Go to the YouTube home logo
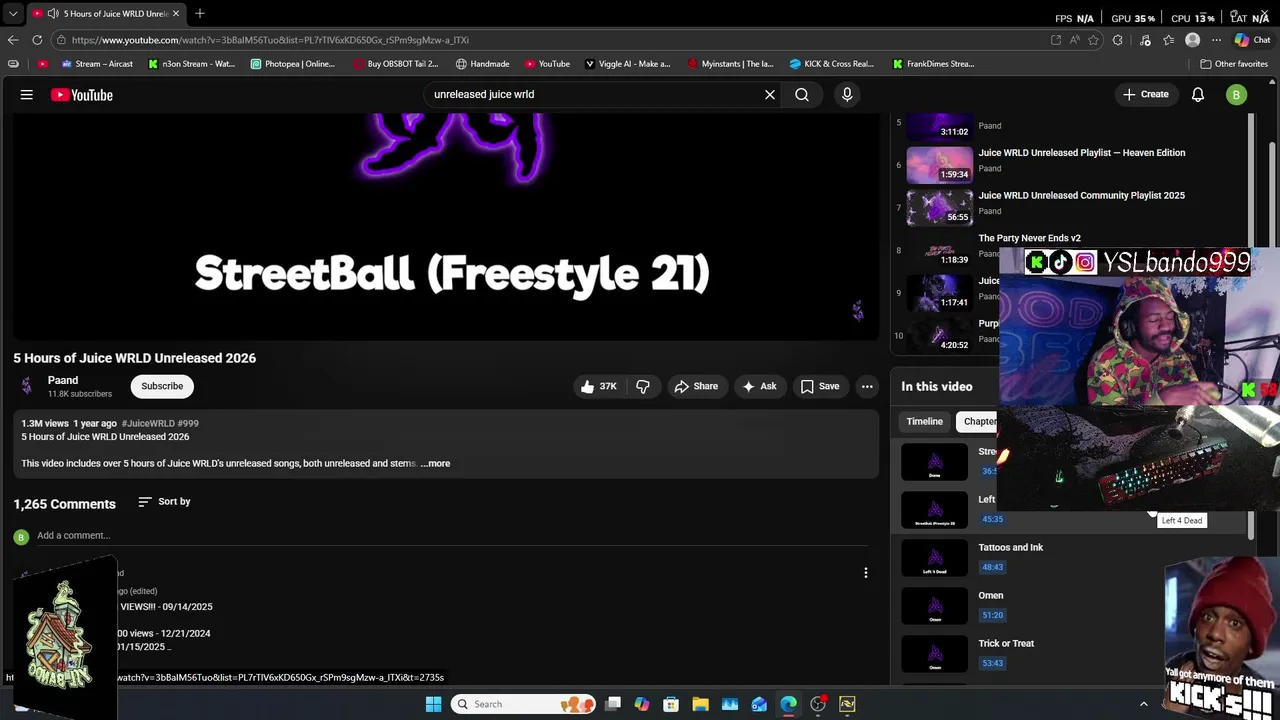The width and height of the screenshot is (1280, 720). tap(82, 95)
